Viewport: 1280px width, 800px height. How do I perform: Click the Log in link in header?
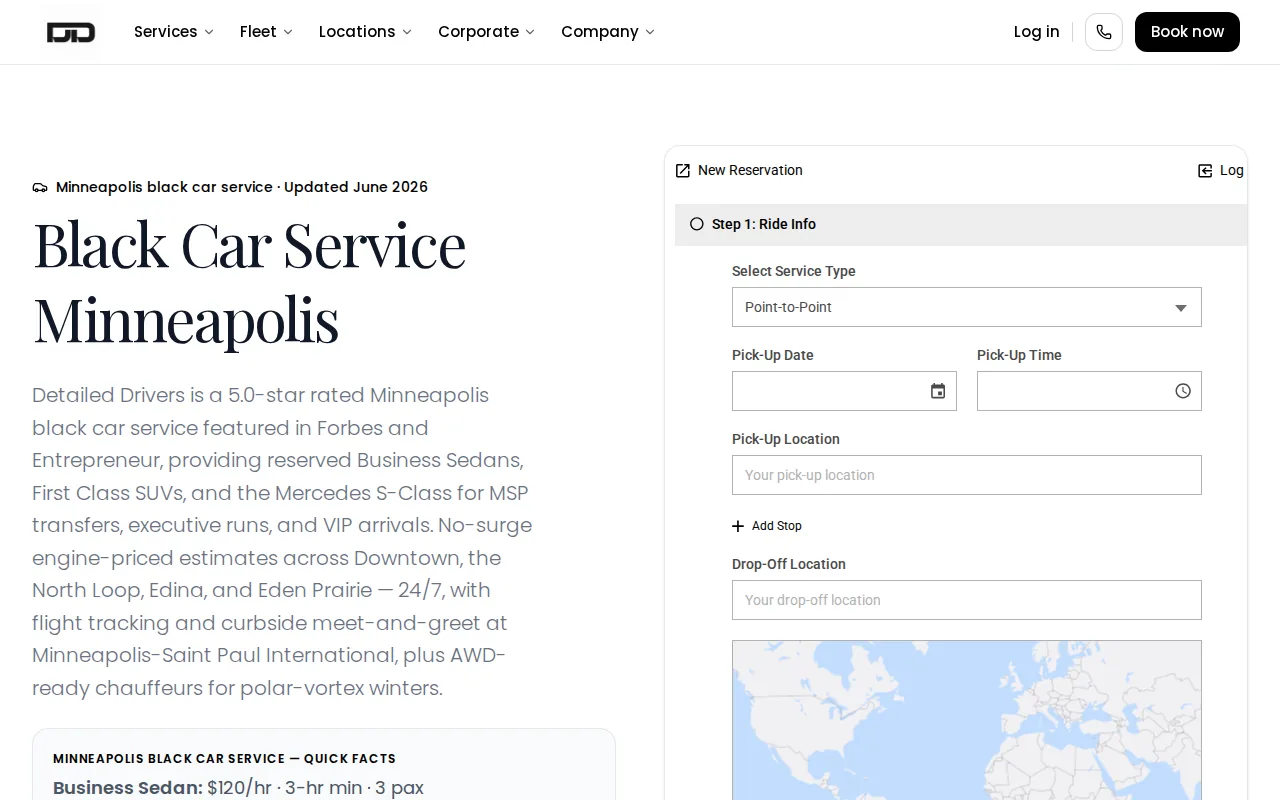coord(1036,32)
